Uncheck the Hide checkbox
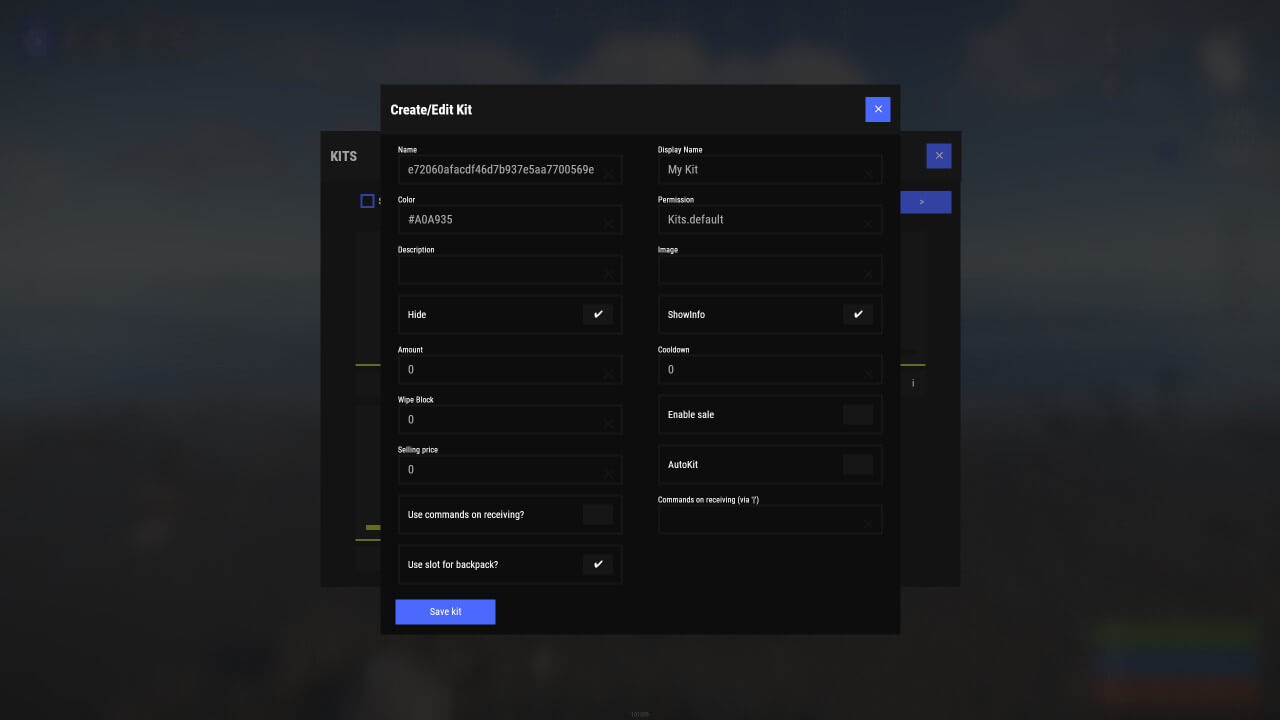The image size is (1280, 720). [x=598, y=314]
